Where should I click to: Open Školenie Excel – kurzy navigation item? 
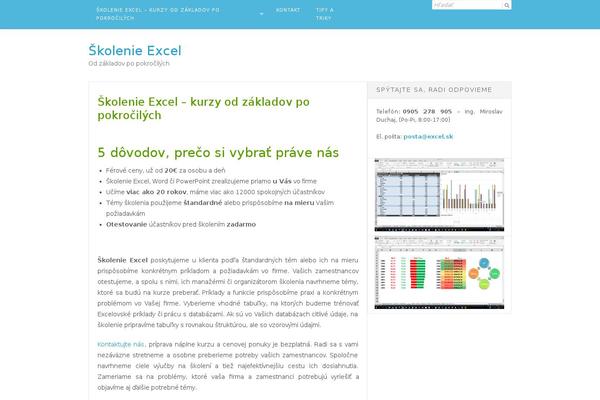pos(158,14)
